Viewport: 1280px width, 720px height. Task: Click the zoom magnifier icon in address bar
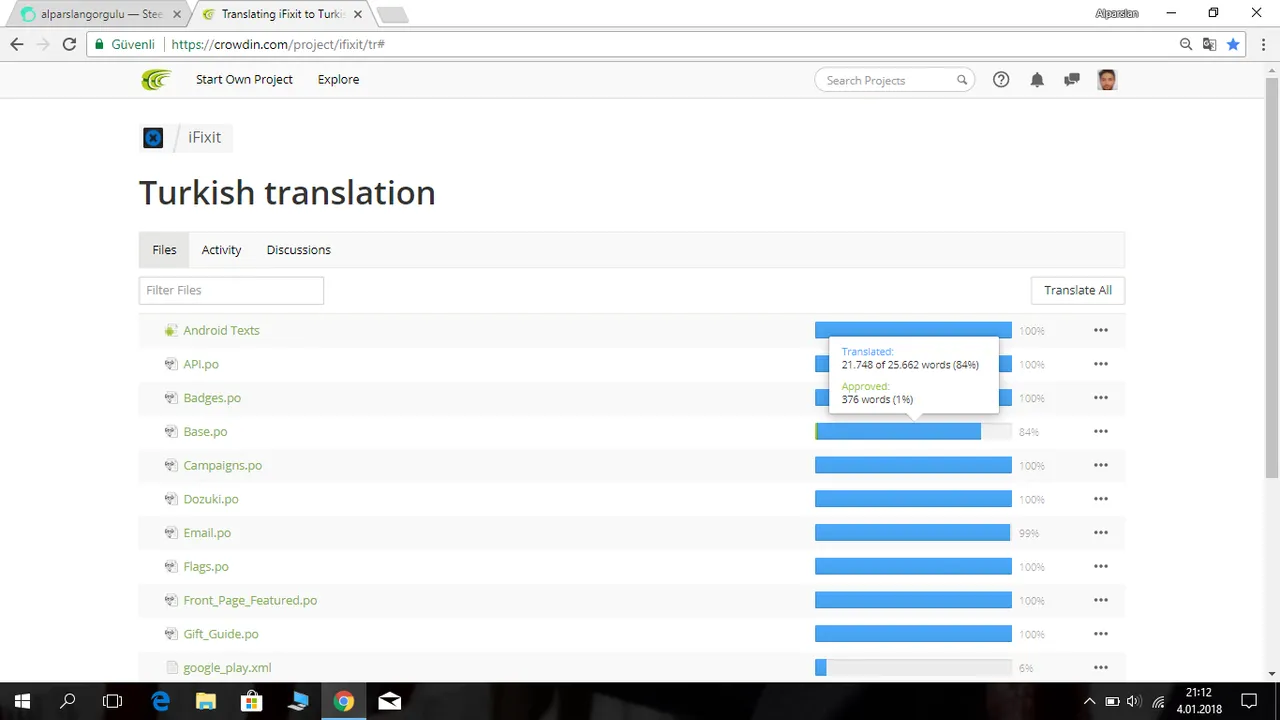[1186, 44]
